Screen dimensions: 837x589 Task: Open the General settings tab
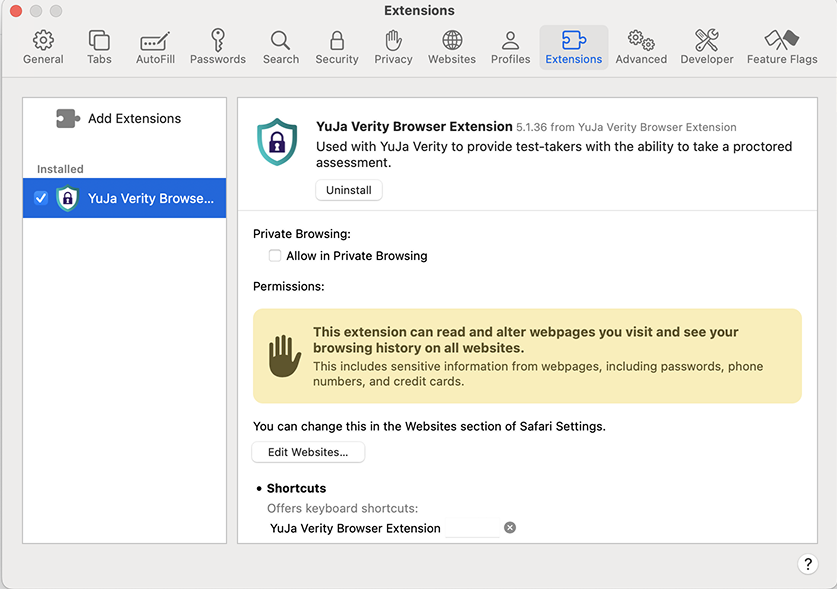pos(43,48)
